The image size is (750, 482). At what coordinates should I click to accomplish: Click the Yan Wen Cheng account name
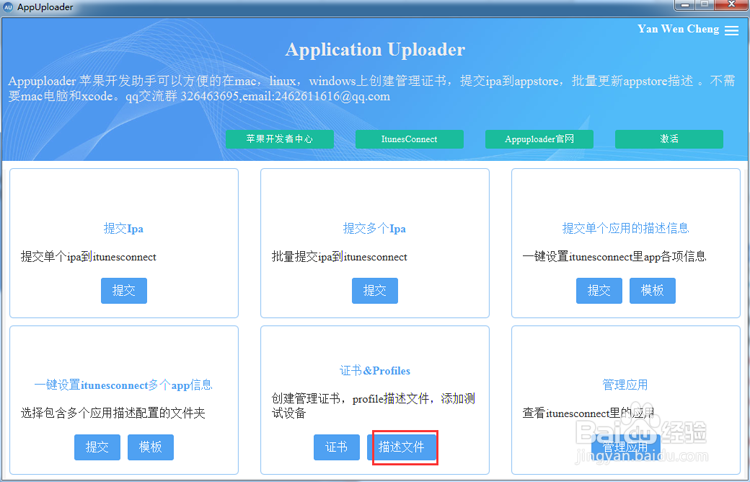click(x=678, y=29)
